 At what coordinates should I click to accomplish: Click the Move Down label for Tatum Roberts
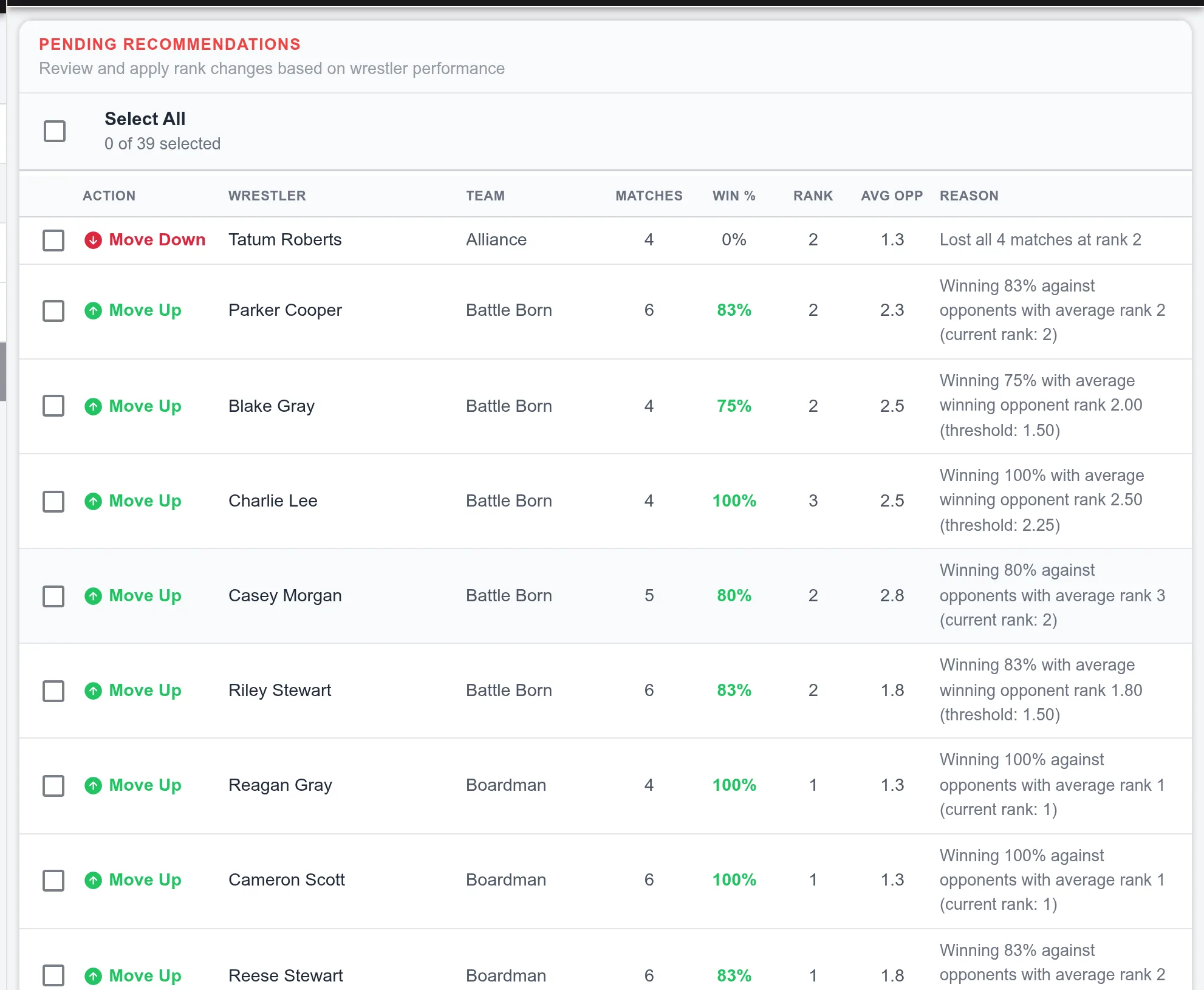coord(157,240)
